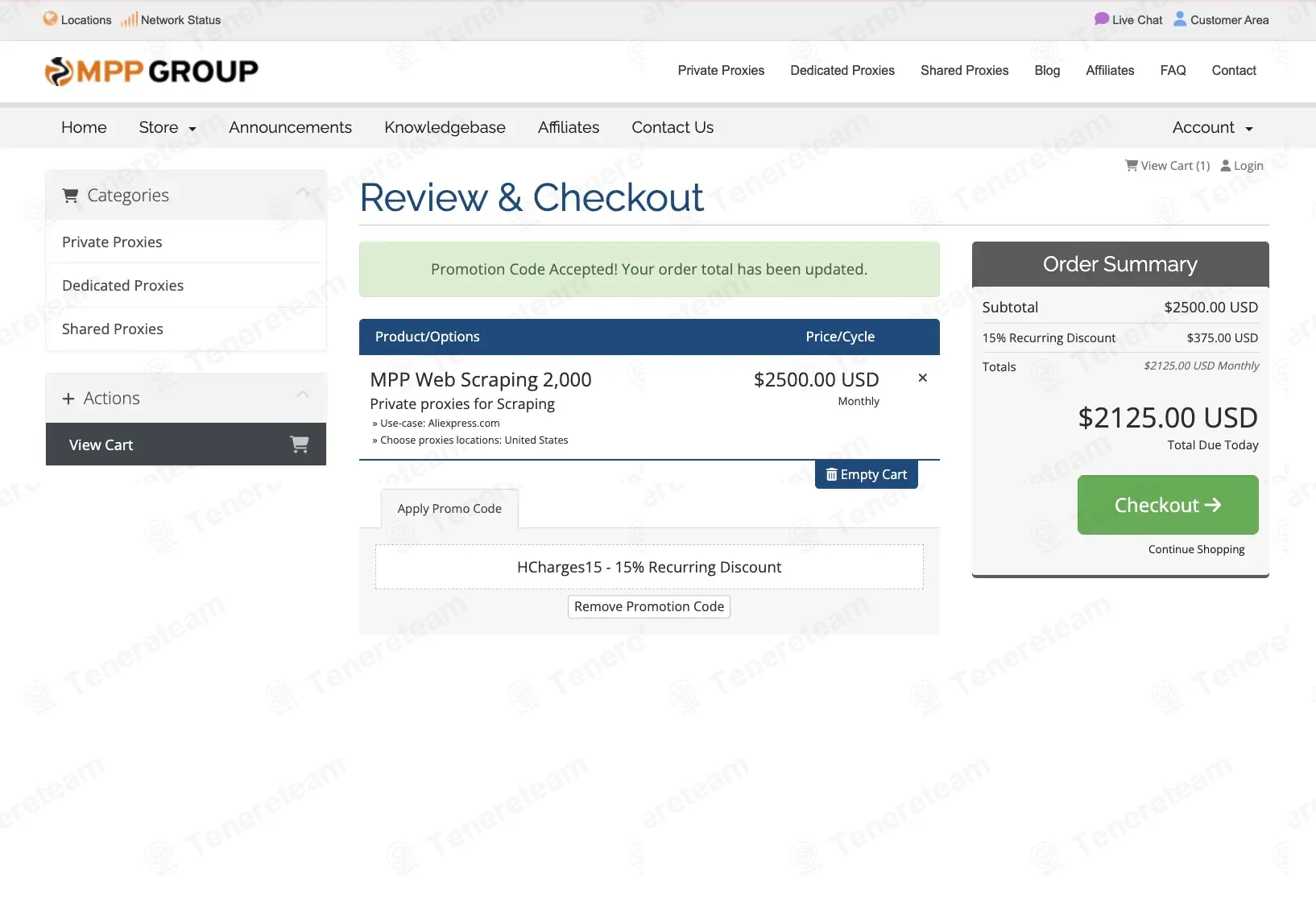The height and width of the screenshot is (897, 1316).
Task: Click the MPP Group logo
Action: (x=151, y=72)
